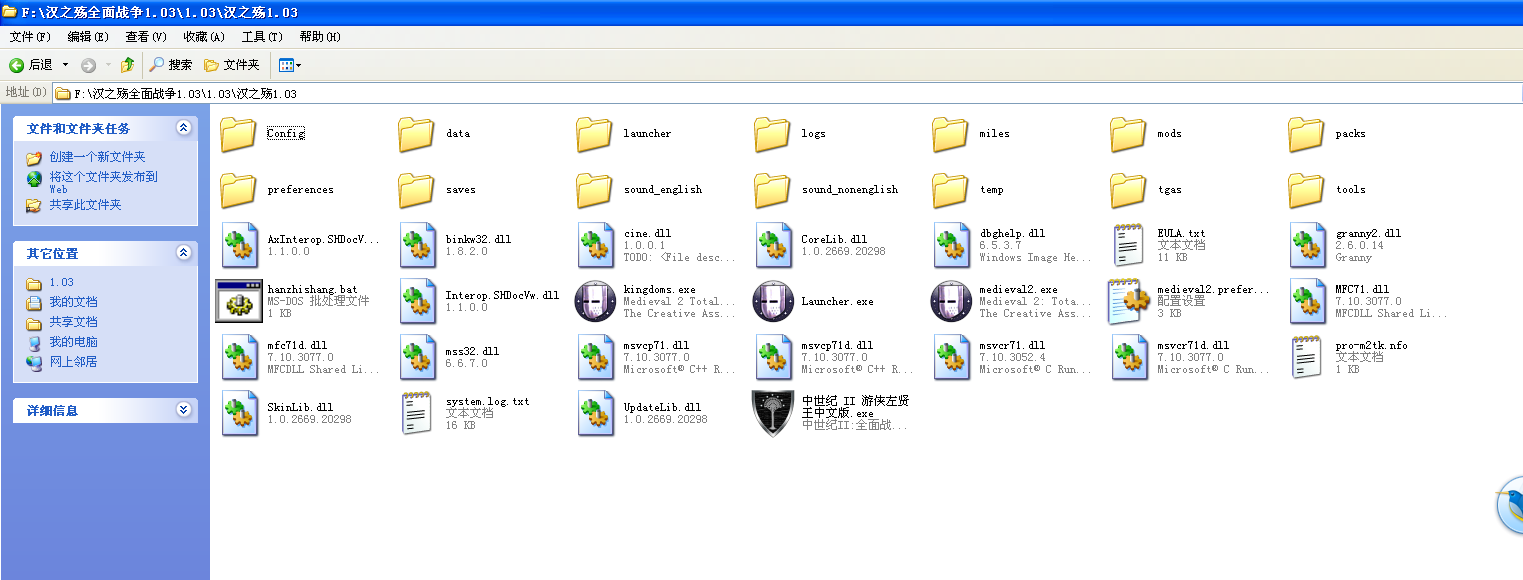Screen dimensions: 1523x580
Task: Open the back button history dropdown arrow
Action: tap(66, 65)
